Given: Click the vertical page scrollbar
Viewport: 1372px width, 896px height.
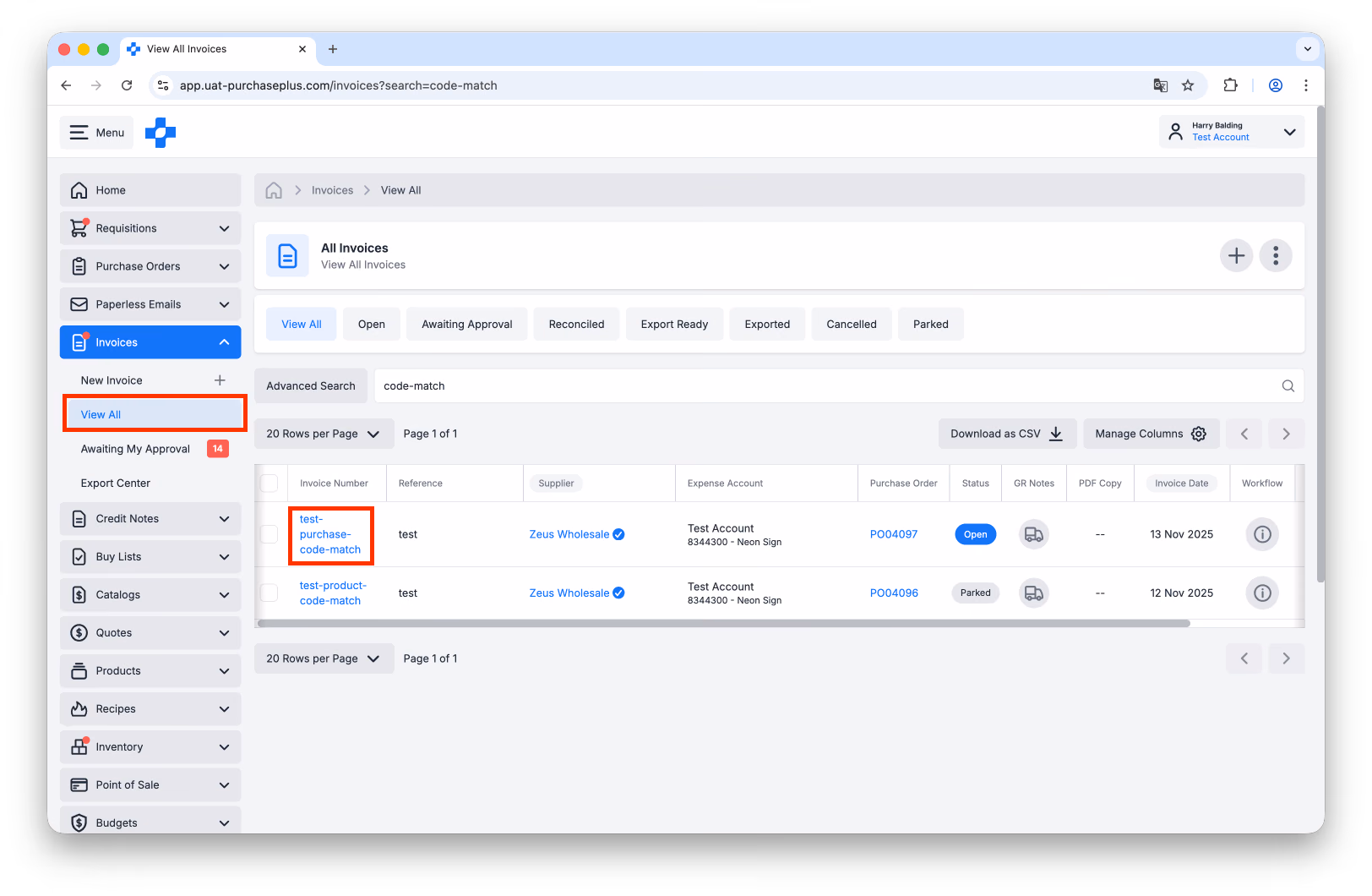Looking at the screenshot, I should click(x=1320, y=345).
